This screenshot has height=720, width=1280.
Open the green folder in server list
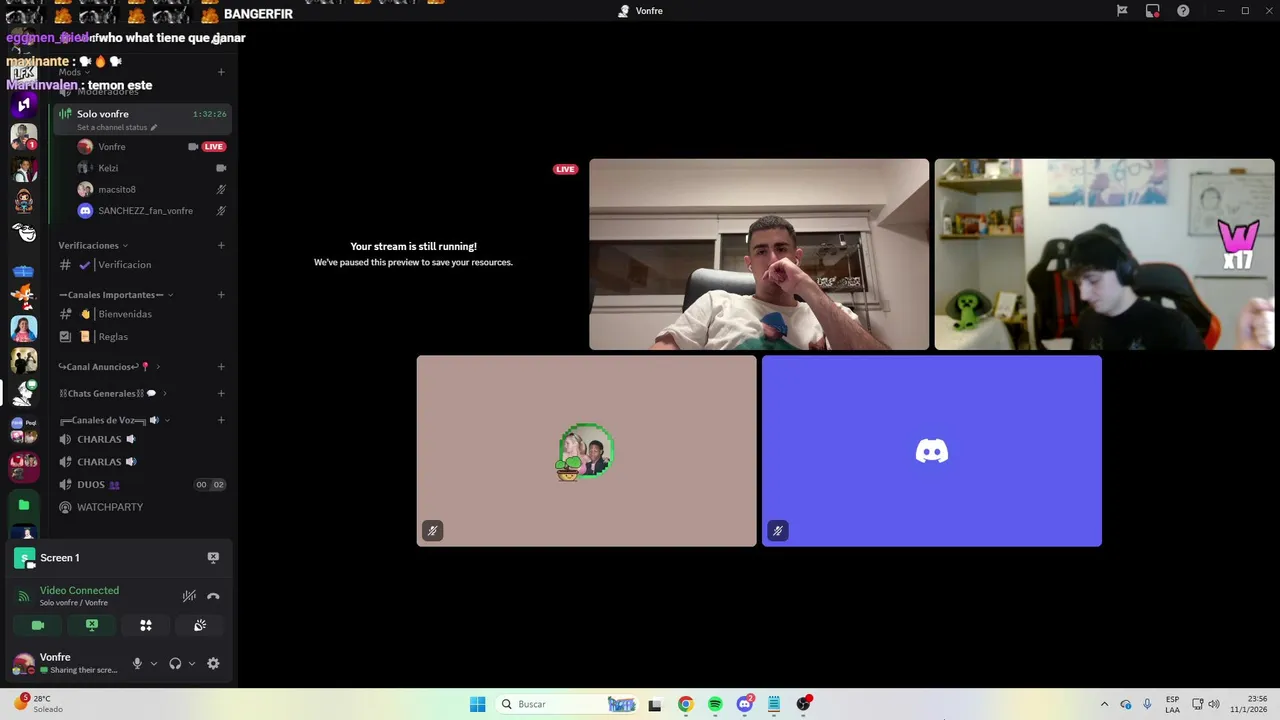point(24,505)
